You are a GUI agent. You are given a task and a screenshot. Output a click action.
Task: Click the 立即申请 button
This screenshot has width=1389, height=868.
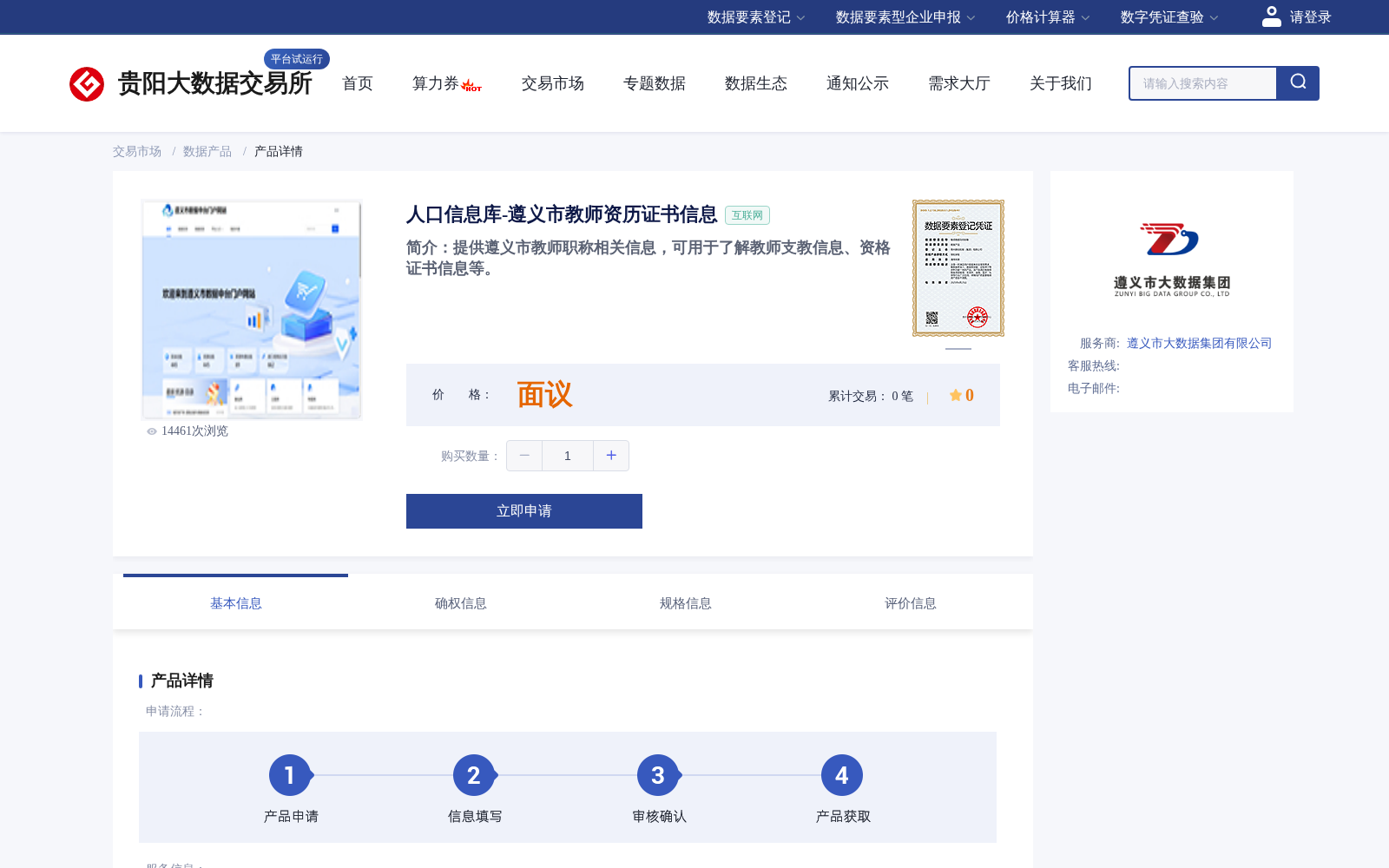coord(524,511)
